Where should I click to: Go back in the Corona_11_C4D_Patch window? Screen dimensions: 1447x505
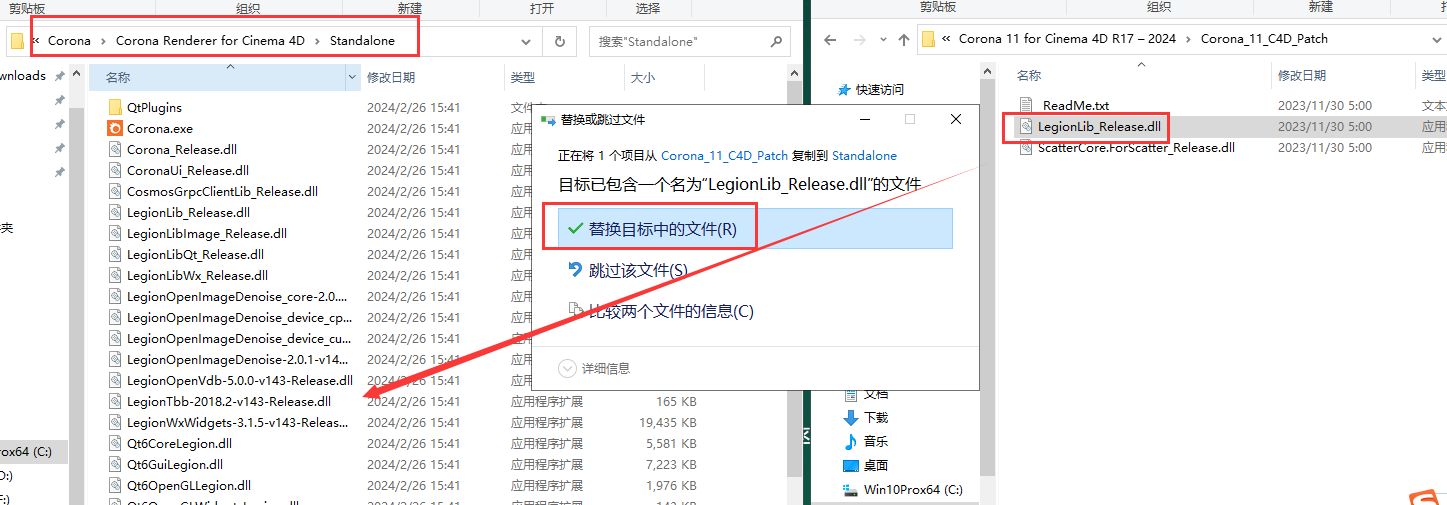(x=829, y=40)
